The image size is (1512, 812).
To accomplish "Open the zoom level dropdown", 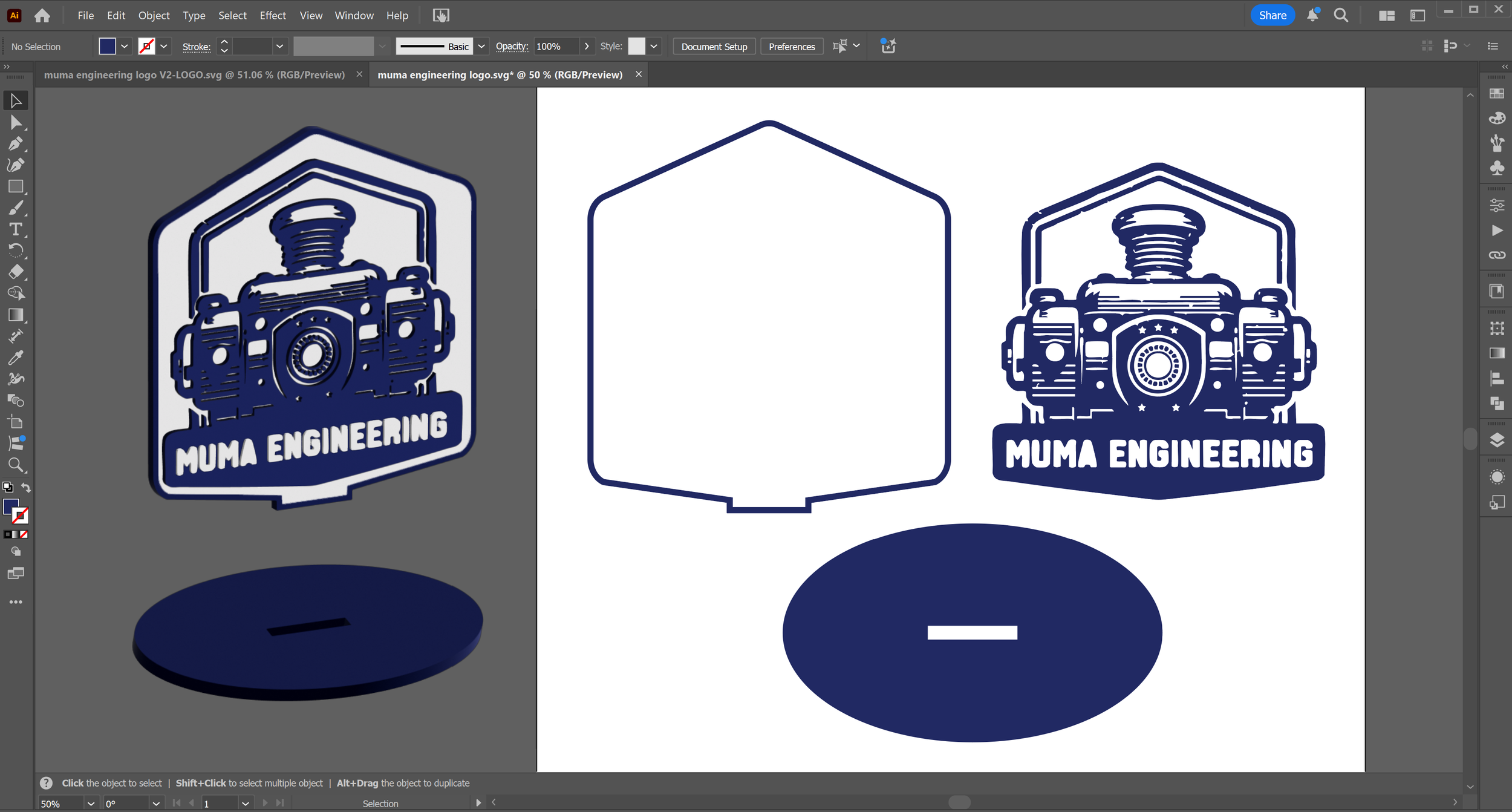I will tap(91, 804).
